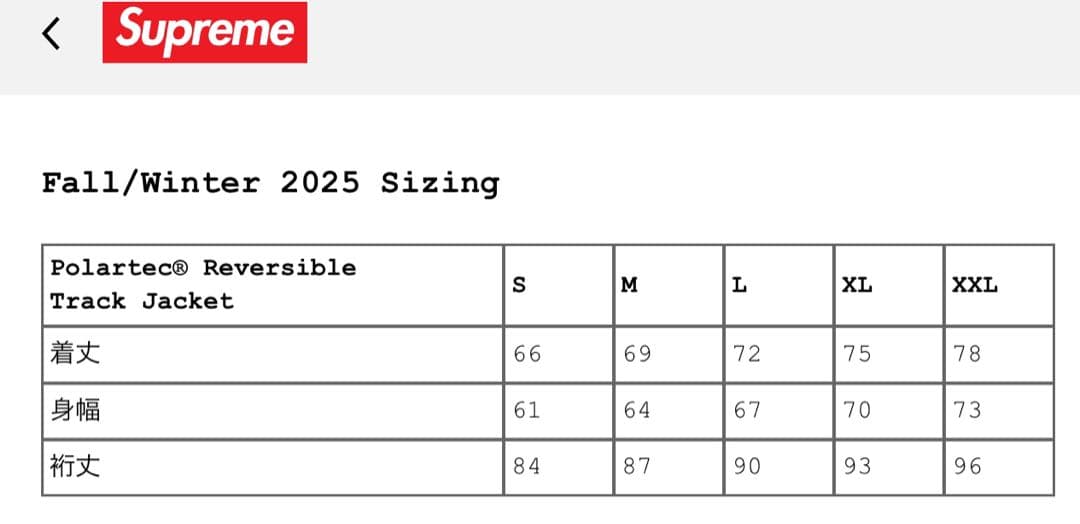Click the L size column header

pos(739,285)
